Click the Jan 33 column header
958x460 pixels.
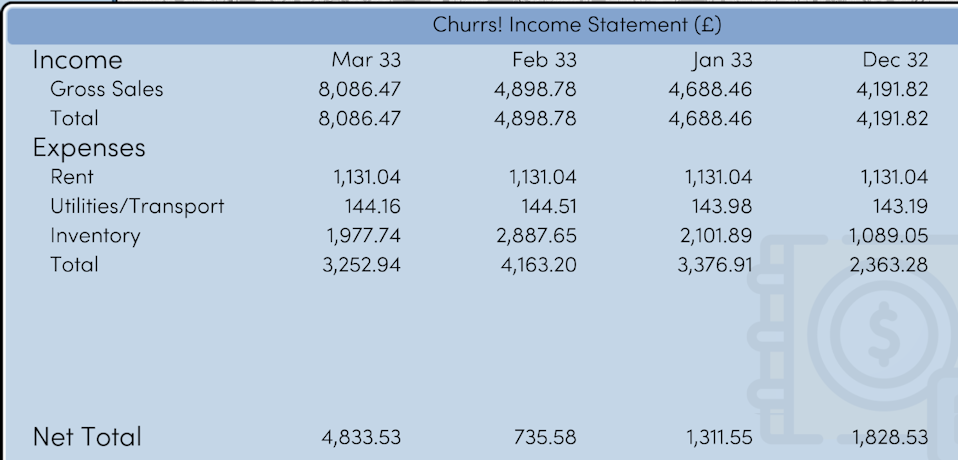[720, 60]
